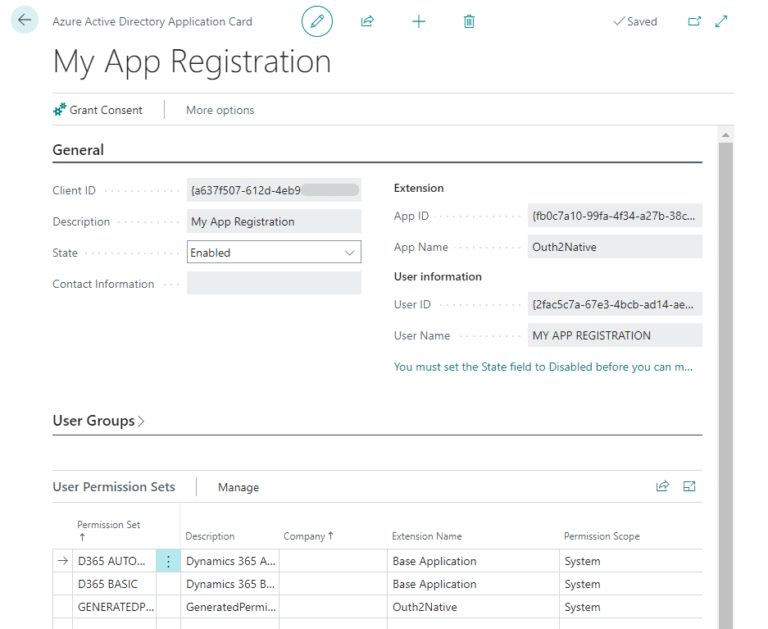Click Base Application cell in D365 BASIC row

(x=473, y=584)
